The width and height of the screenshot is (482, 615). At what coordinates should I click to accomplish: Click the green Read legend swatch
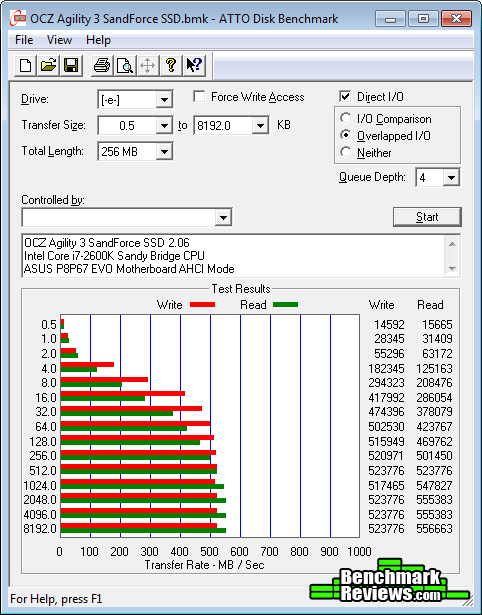pos(286,305)
